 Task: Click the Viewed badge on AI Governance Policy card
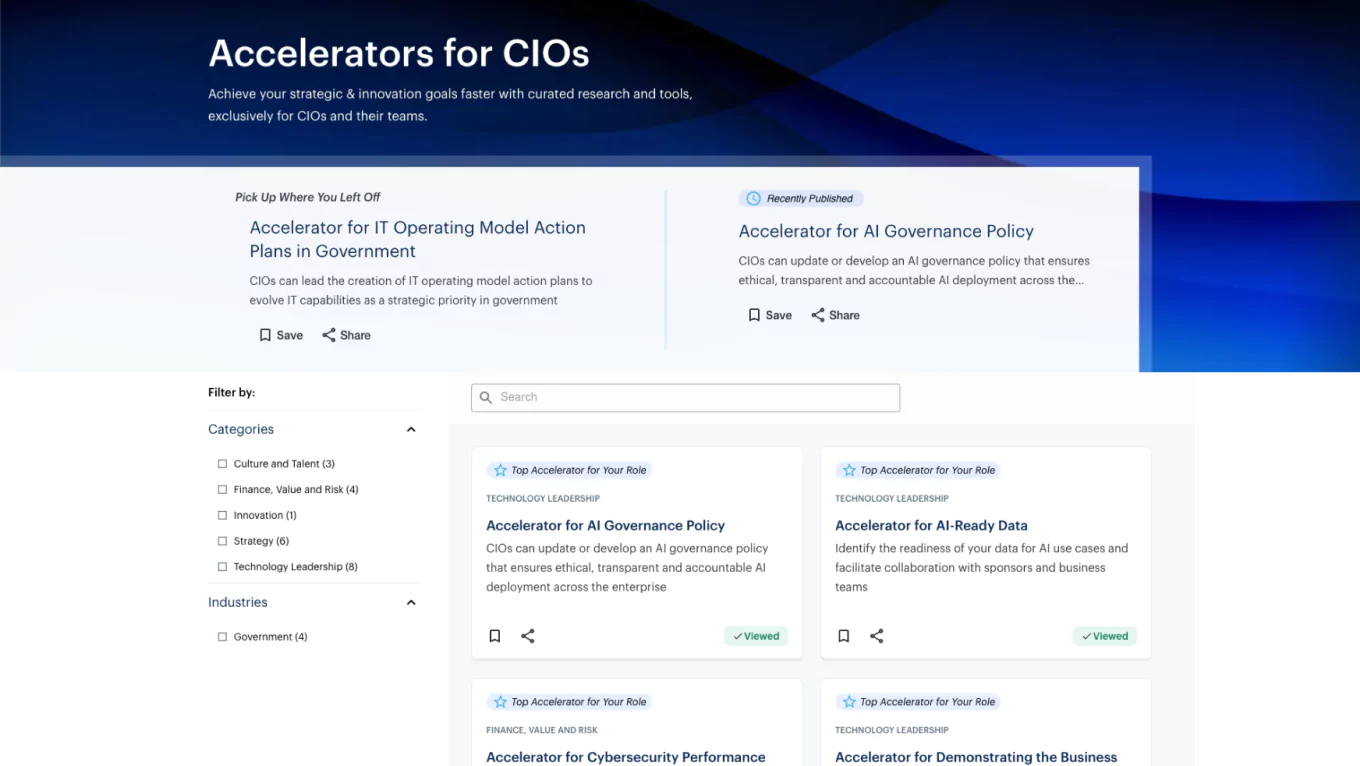click(x=755, y=635)
